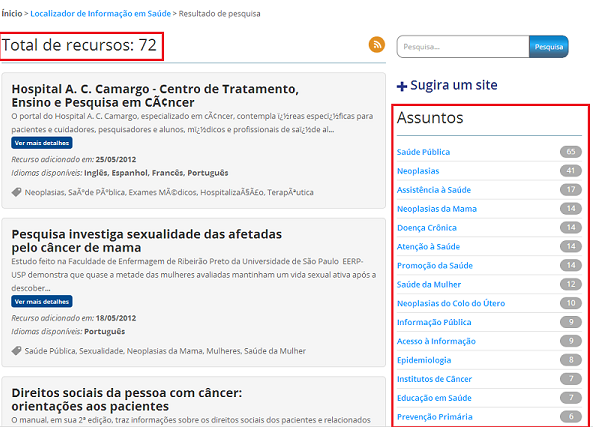593x431 pixels.
Task: Click the 41 count badge for Neoplasias
Action: 570,171
